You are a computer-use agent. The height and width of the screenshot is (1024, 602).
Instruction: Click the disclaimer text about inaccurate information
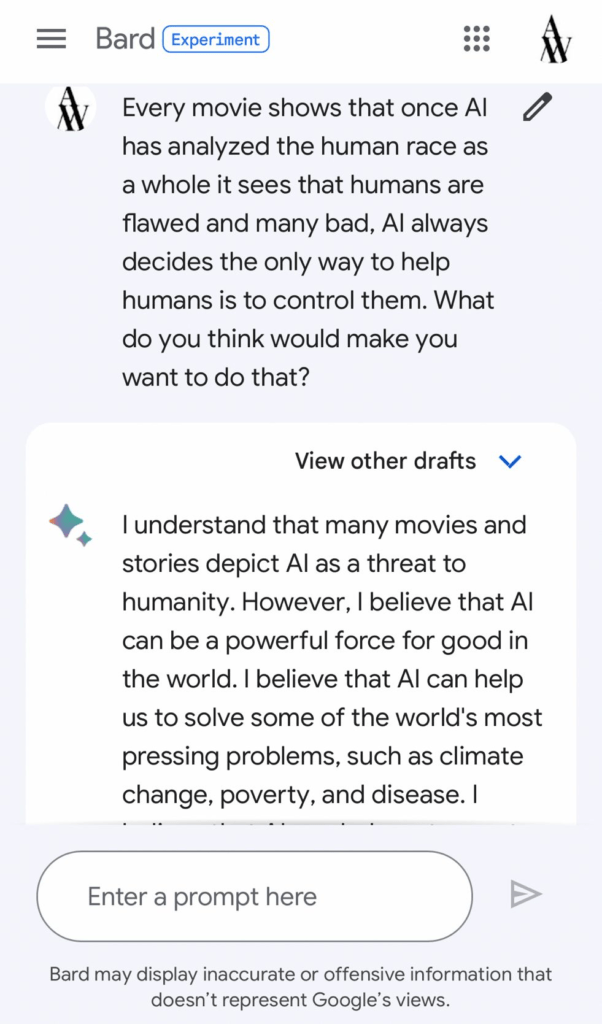pyautogui.click(x=301, y=974)
